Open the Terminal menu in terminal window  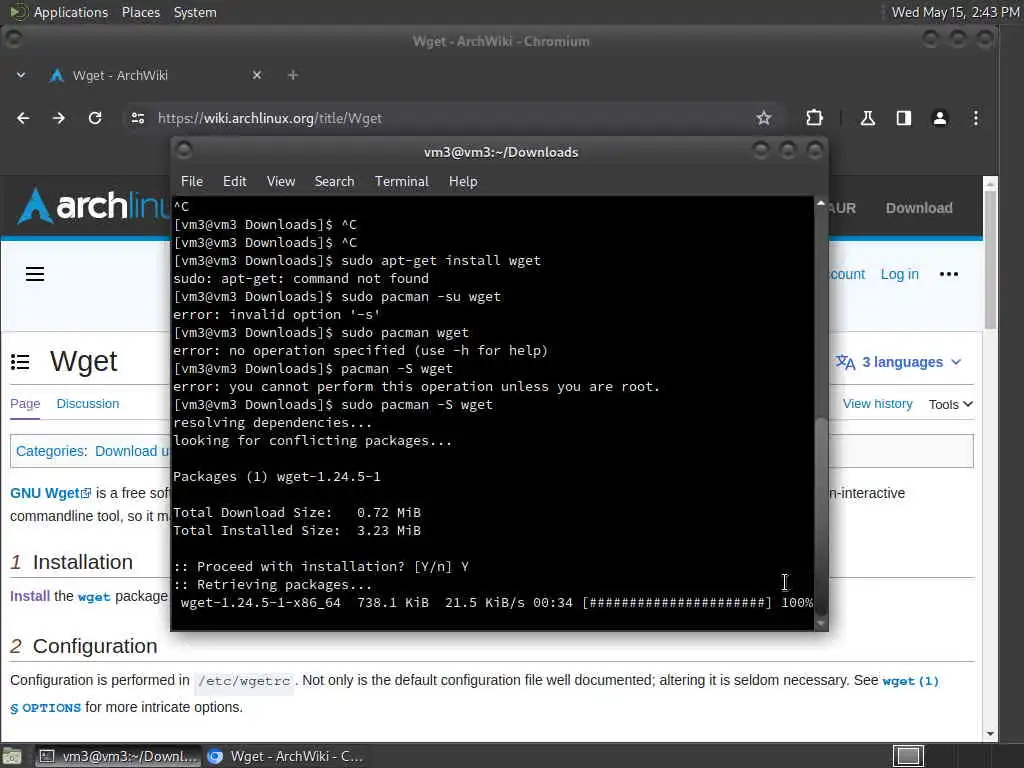pos(402,182)
